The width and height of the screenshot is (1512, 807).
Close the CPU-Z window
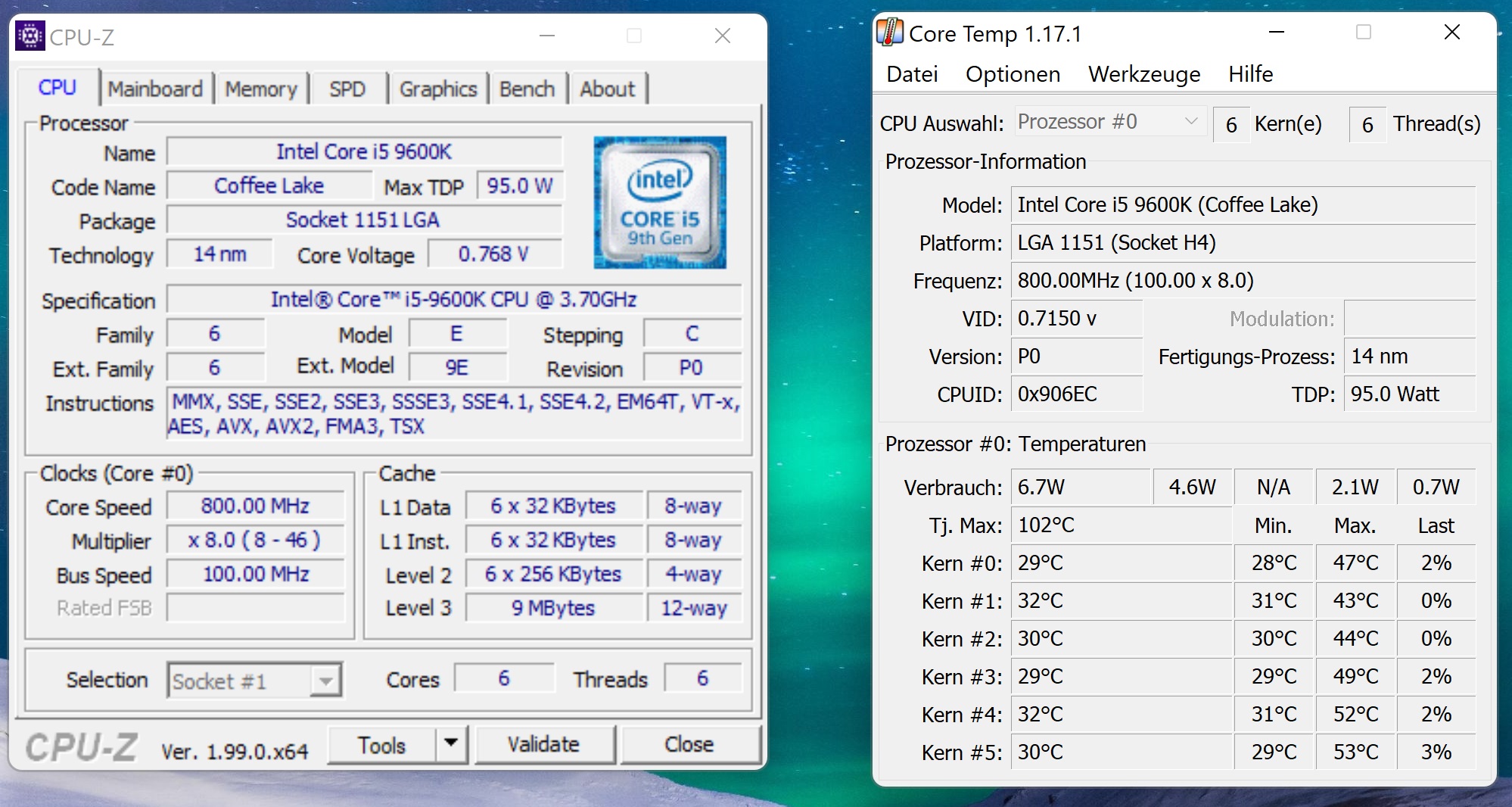(723, 36)
